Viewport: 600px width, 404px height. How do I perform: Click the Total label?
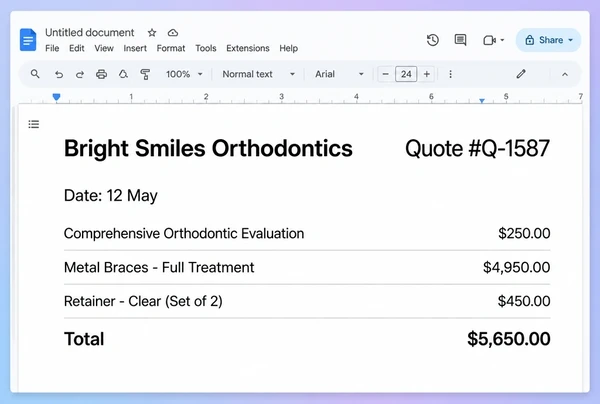84,339
